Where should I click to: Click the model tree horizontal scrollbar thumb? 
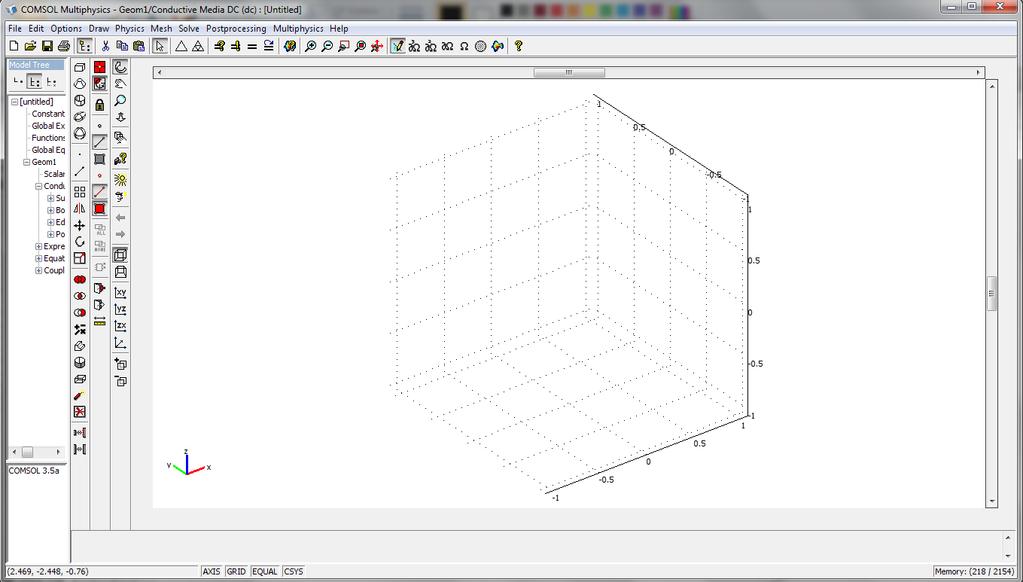pyautogui.click(x=27, y=452)
